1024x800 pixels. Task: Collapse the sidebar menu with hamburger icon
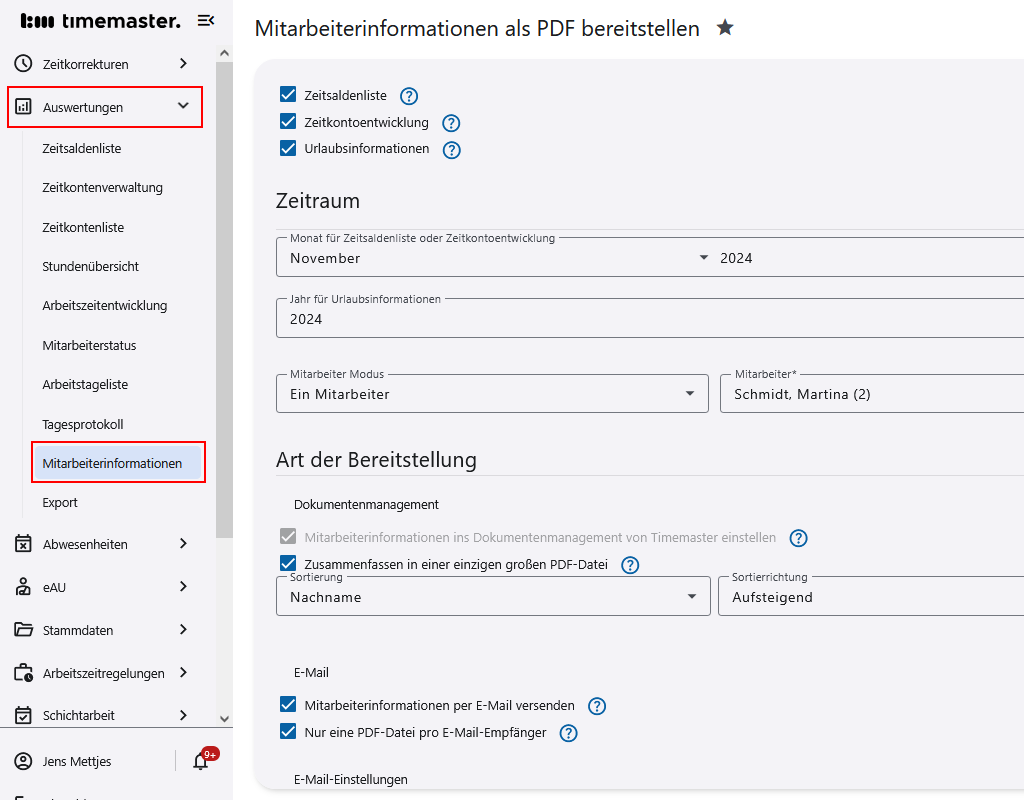pos(206,21)
